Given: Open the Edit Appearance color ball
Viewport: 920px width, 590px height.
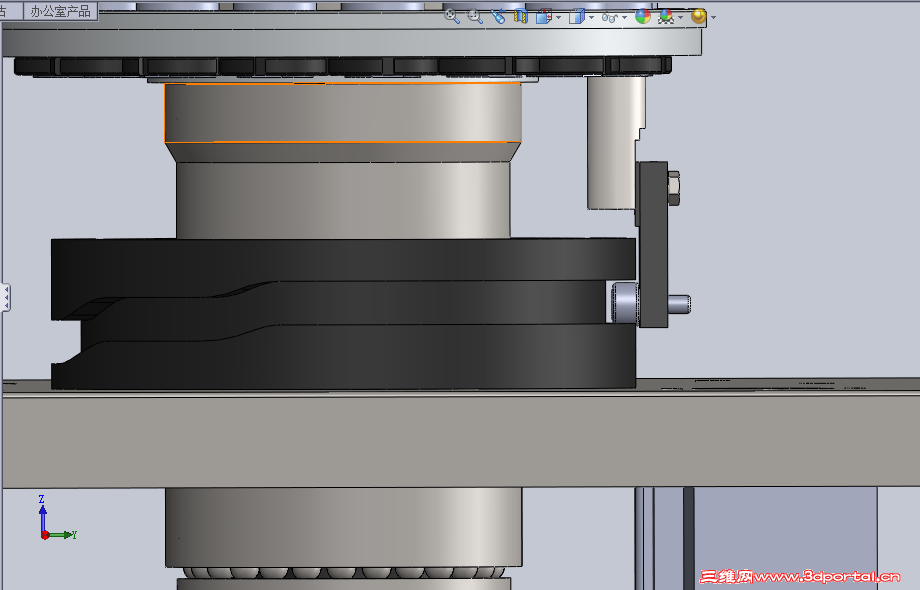Looking at the screenshot, I should pos(643,16).
